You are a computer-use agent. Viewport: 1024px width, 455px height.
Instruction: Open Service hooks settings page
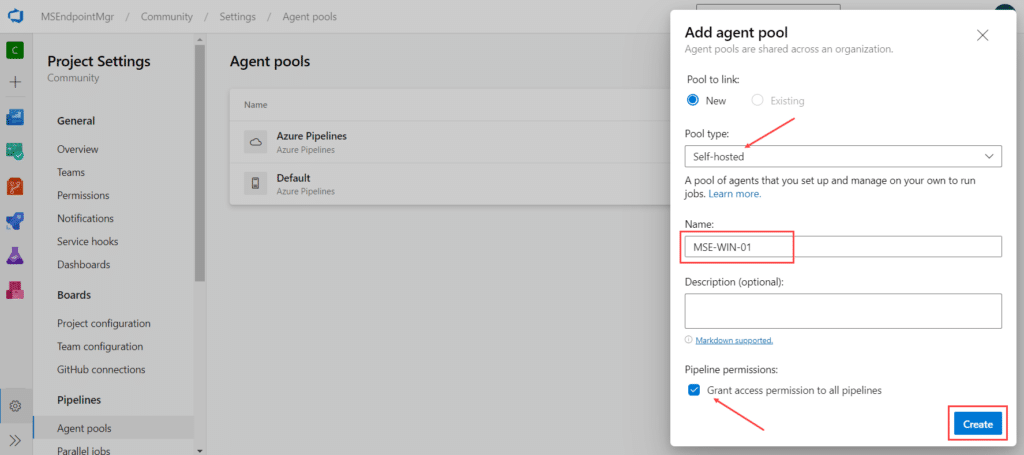(88, 242)
